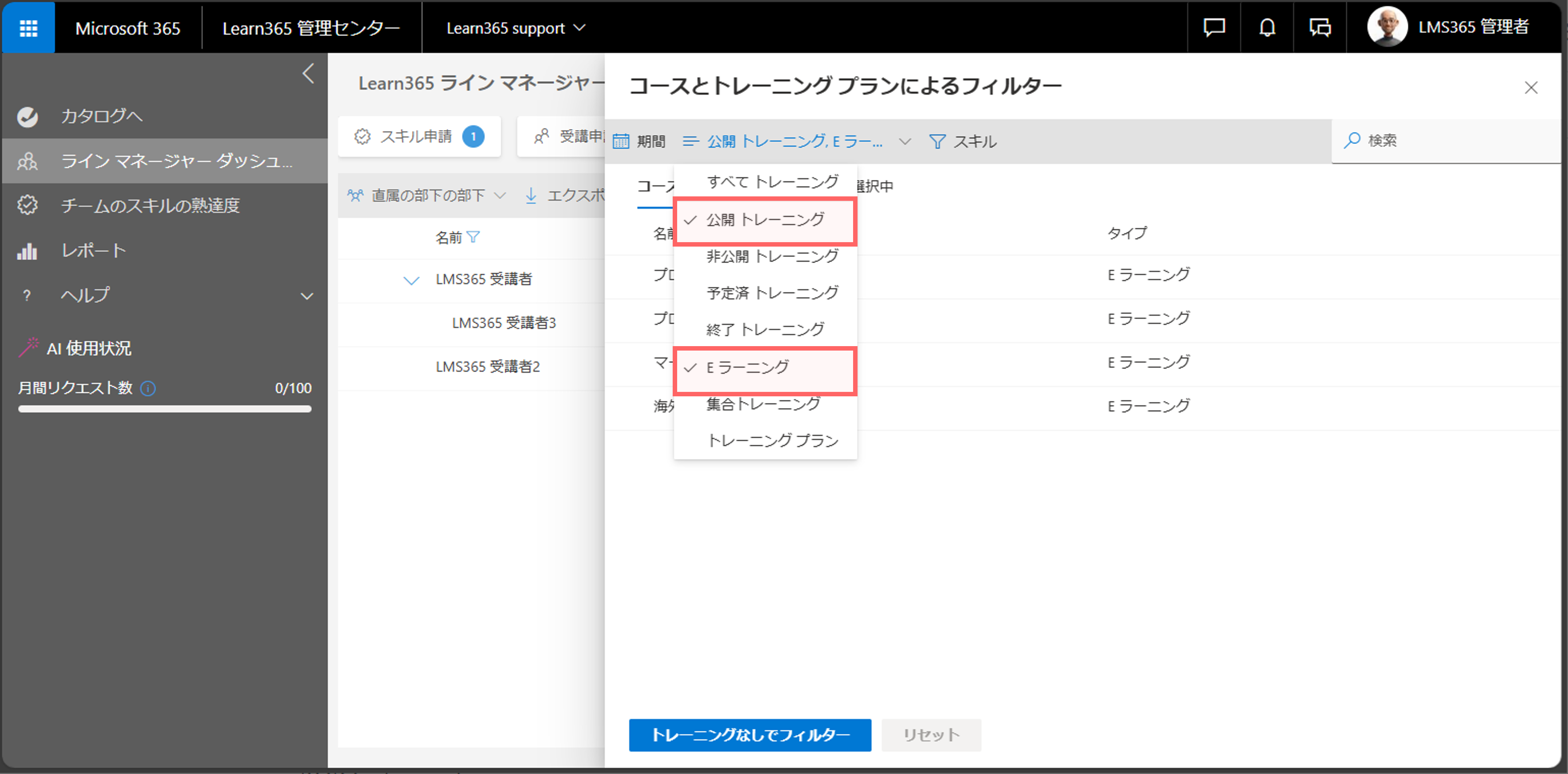Select ライン マネージャー ダッシュボード sidebar item

165,161
